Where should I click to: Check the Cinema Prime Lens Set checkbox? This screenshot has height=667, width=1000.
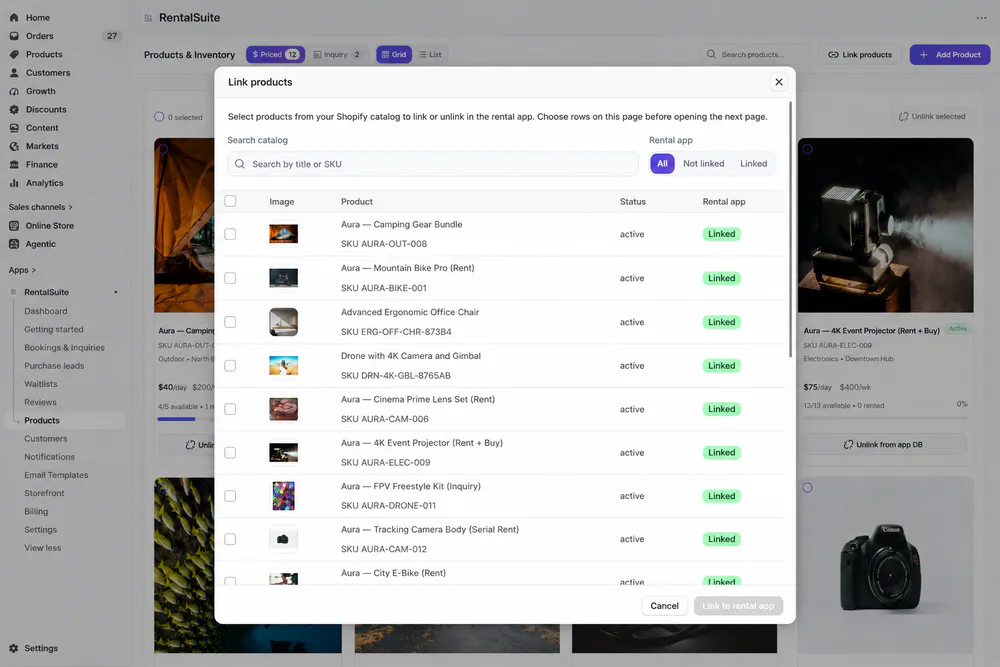click(x=230, y=409)
